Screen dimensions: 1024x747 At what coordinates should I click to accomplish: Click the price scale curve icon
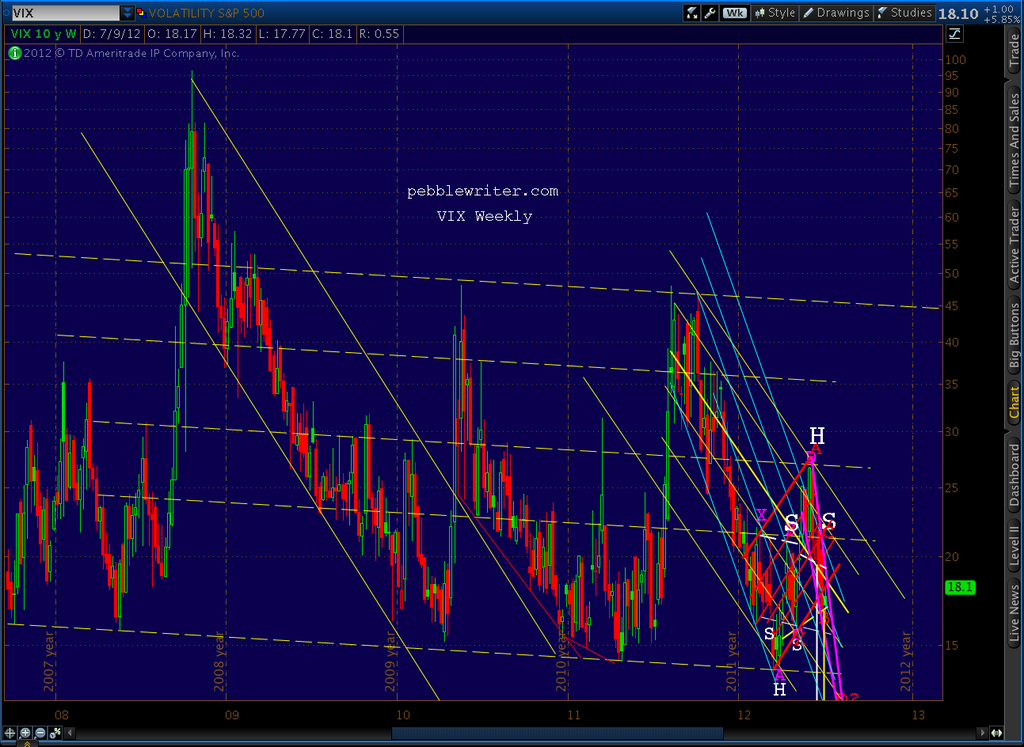(954, 34)
